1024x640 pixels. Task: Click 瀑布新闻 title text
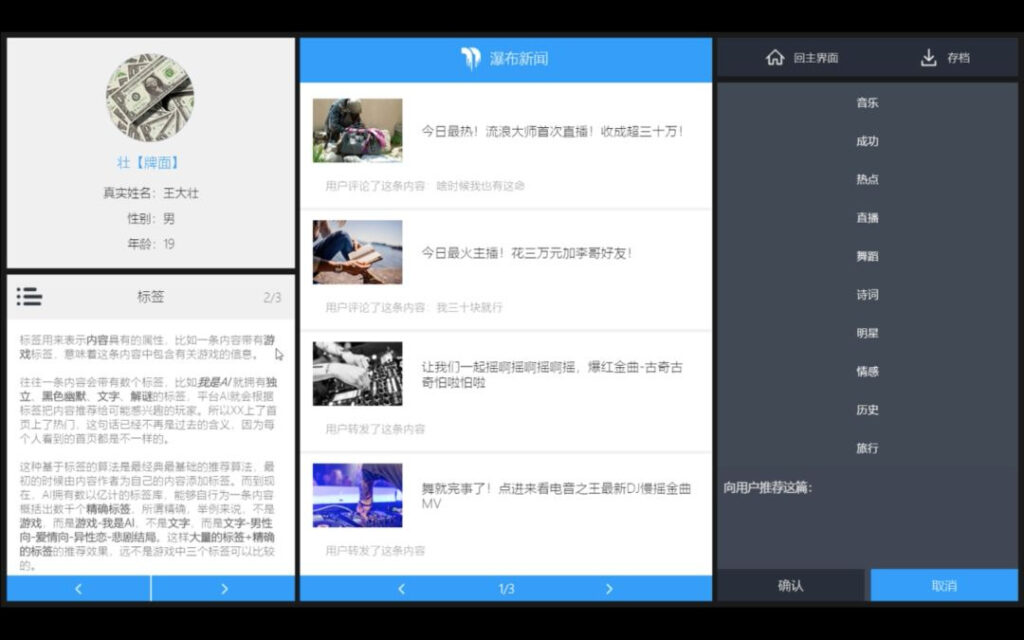(519, 59)
